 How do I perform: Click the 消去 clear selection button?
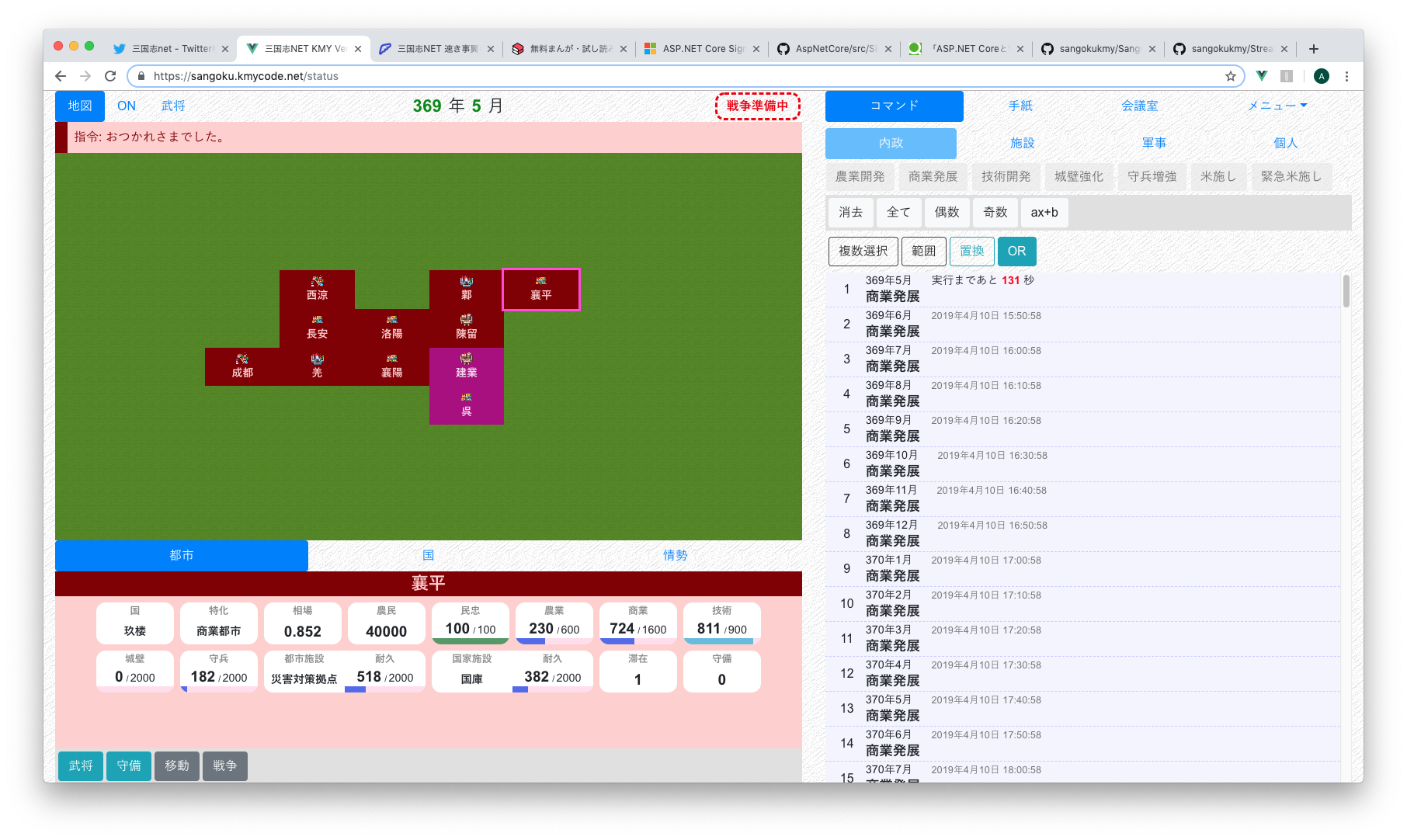click(x=851, y=213)
